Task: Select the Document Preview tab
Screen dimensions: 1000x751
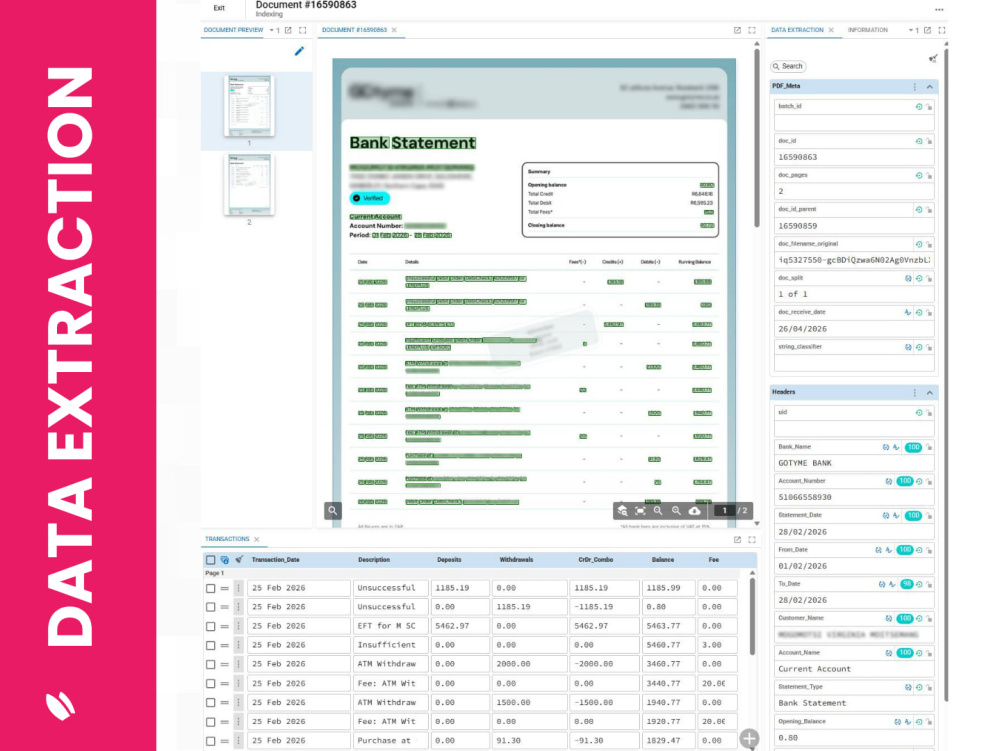Action: click(233, 30)
